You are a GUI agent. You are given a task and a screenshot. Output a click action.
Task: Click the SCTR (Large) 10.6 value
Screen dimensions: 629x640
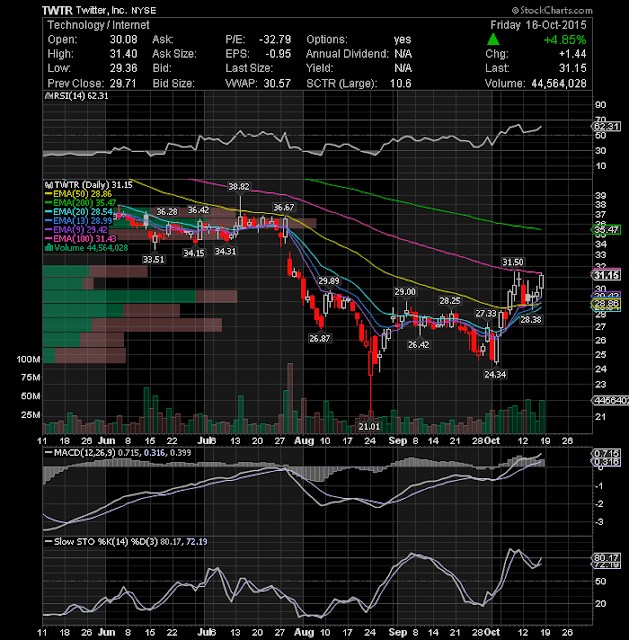coord(400,84)
